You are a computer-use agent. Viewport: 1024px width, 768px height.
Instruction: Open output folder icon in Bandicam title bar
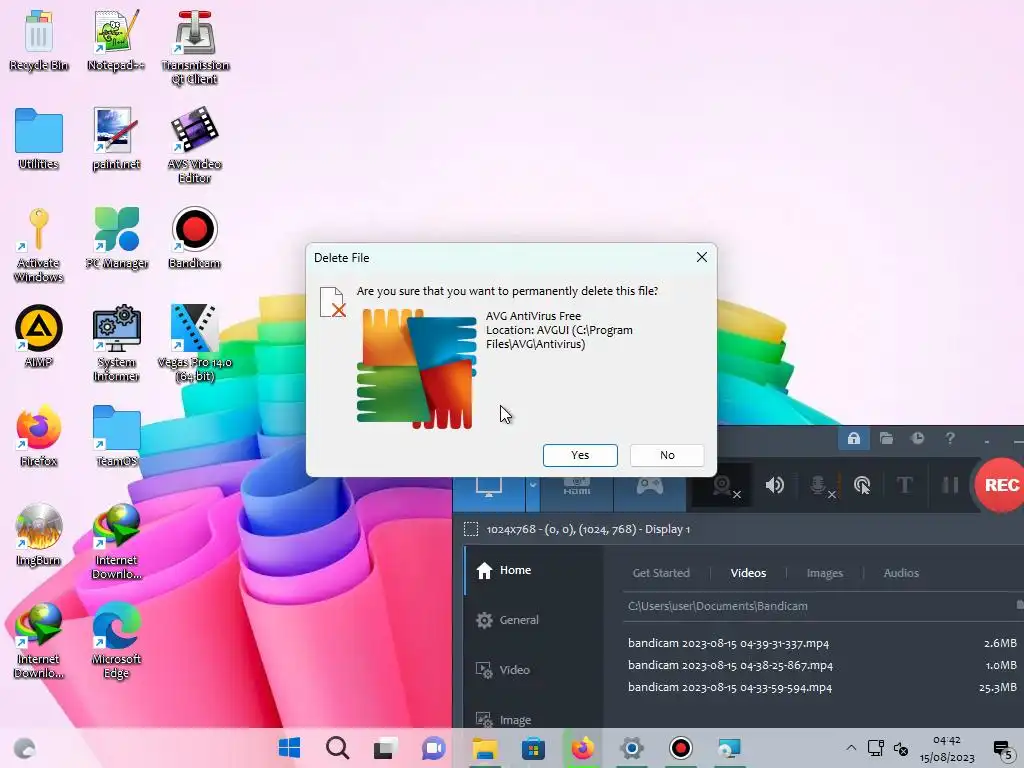(886, 438)
